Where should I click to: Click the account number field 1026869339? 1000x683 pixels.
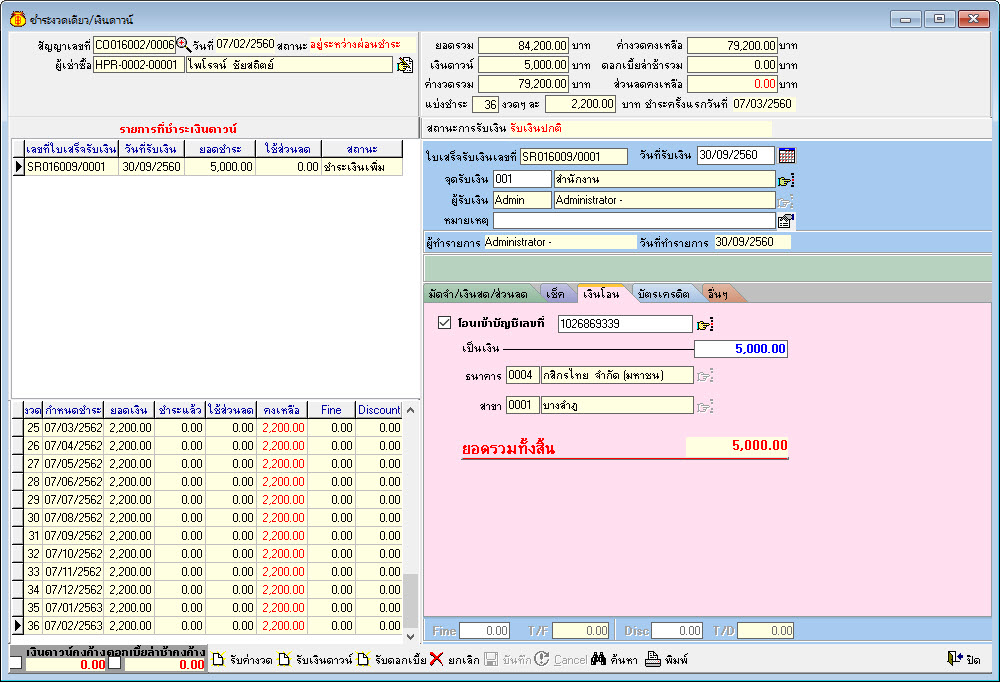pos(625,324)
